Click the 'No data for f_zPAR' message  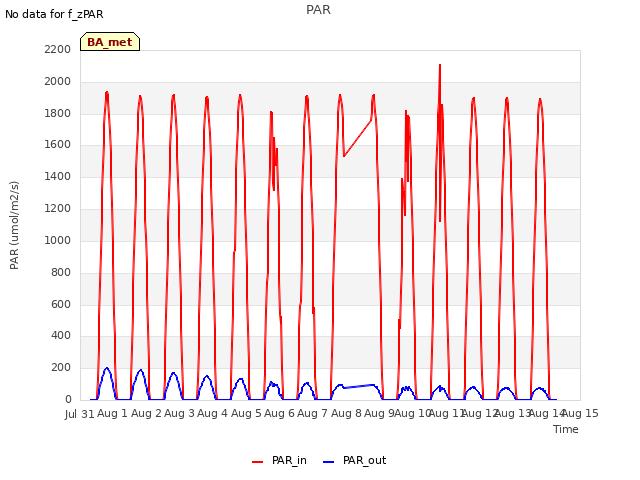click(x=54, y=15)
